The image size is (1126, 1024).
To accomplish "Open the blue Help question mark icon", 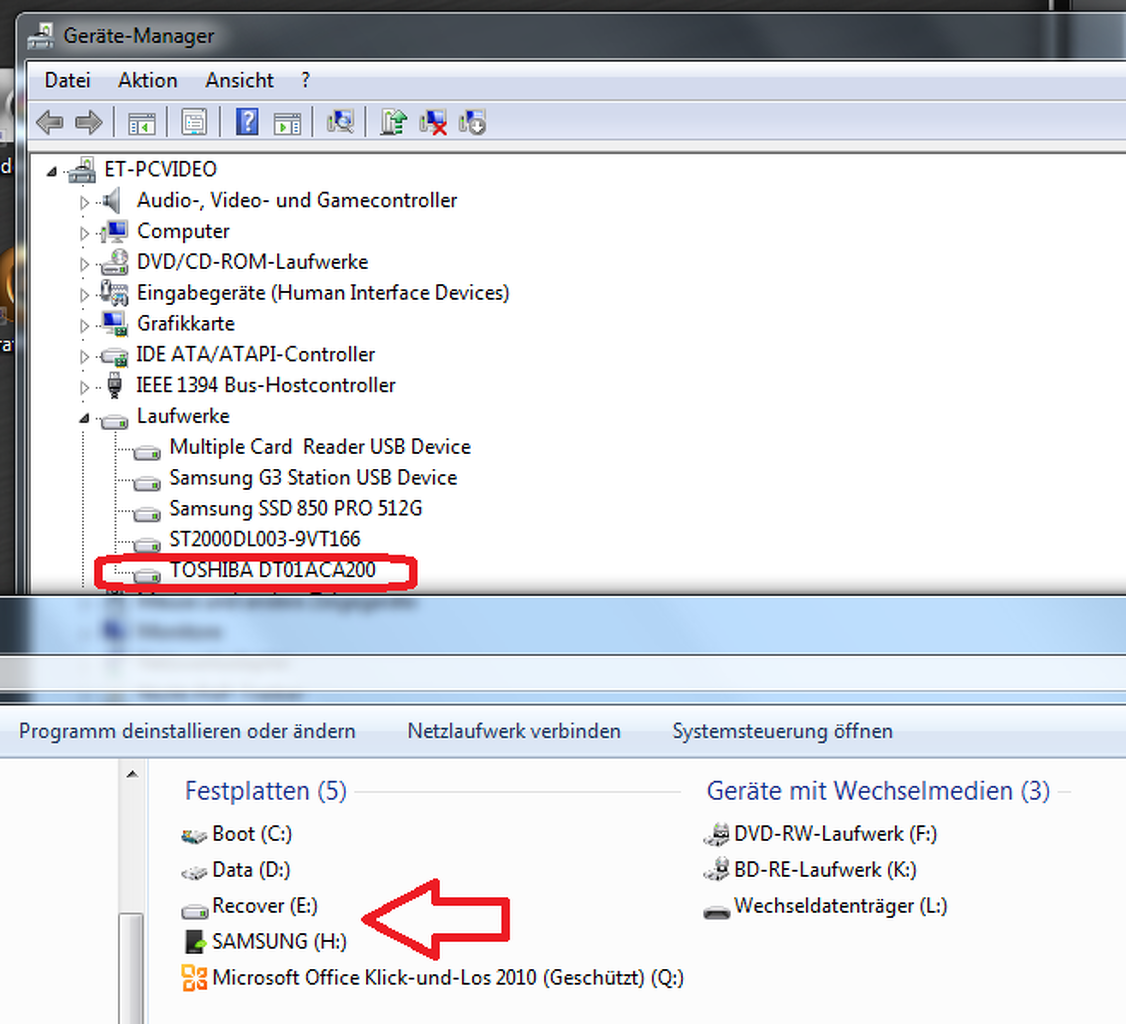I will click(247, 121).
